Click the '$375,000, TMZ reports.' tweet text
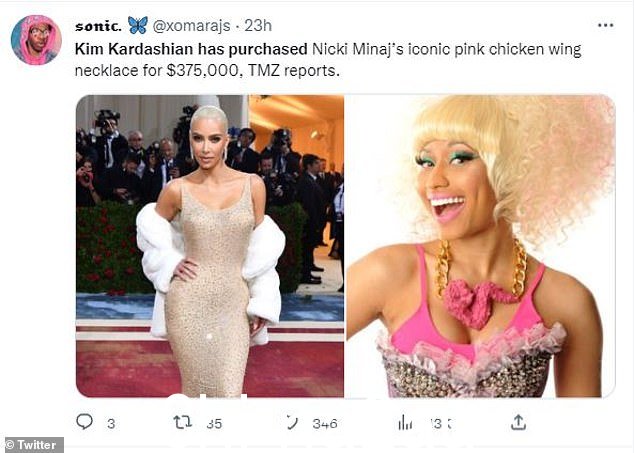 pos(253,71)
